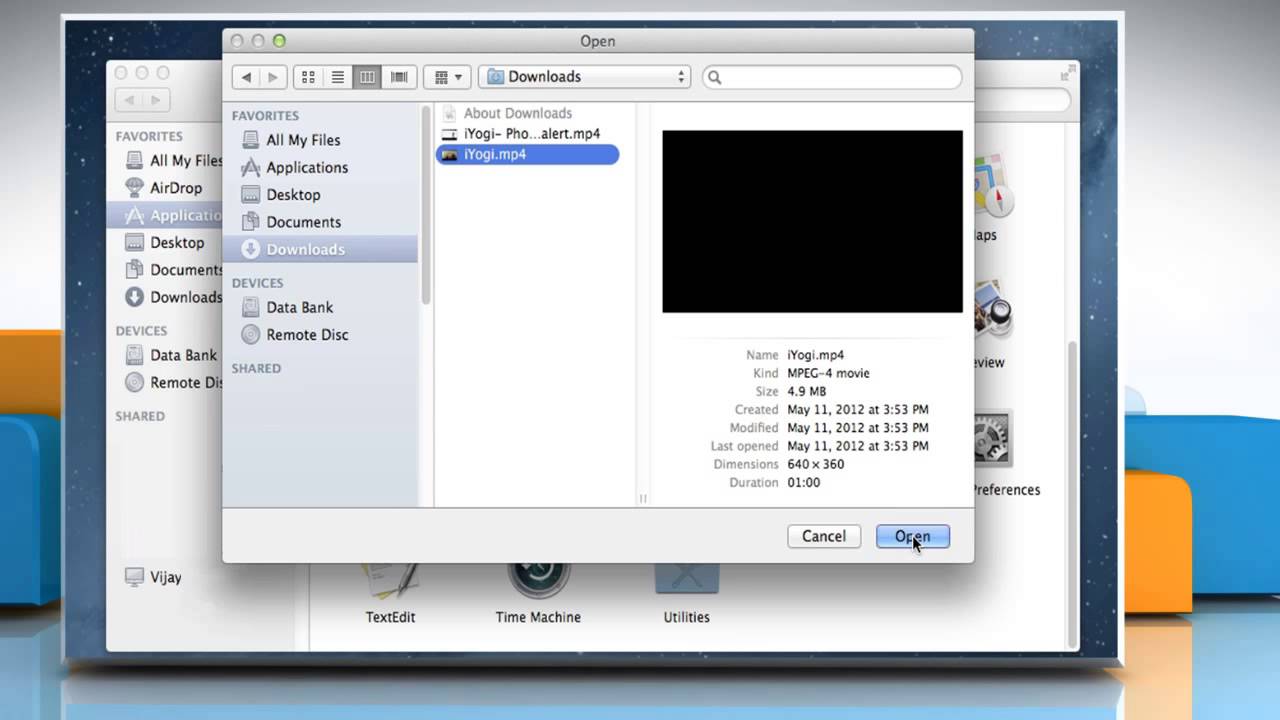Click the column resize handle in dialog
This screenshot has height=720, width=1280.
[643, 498]
